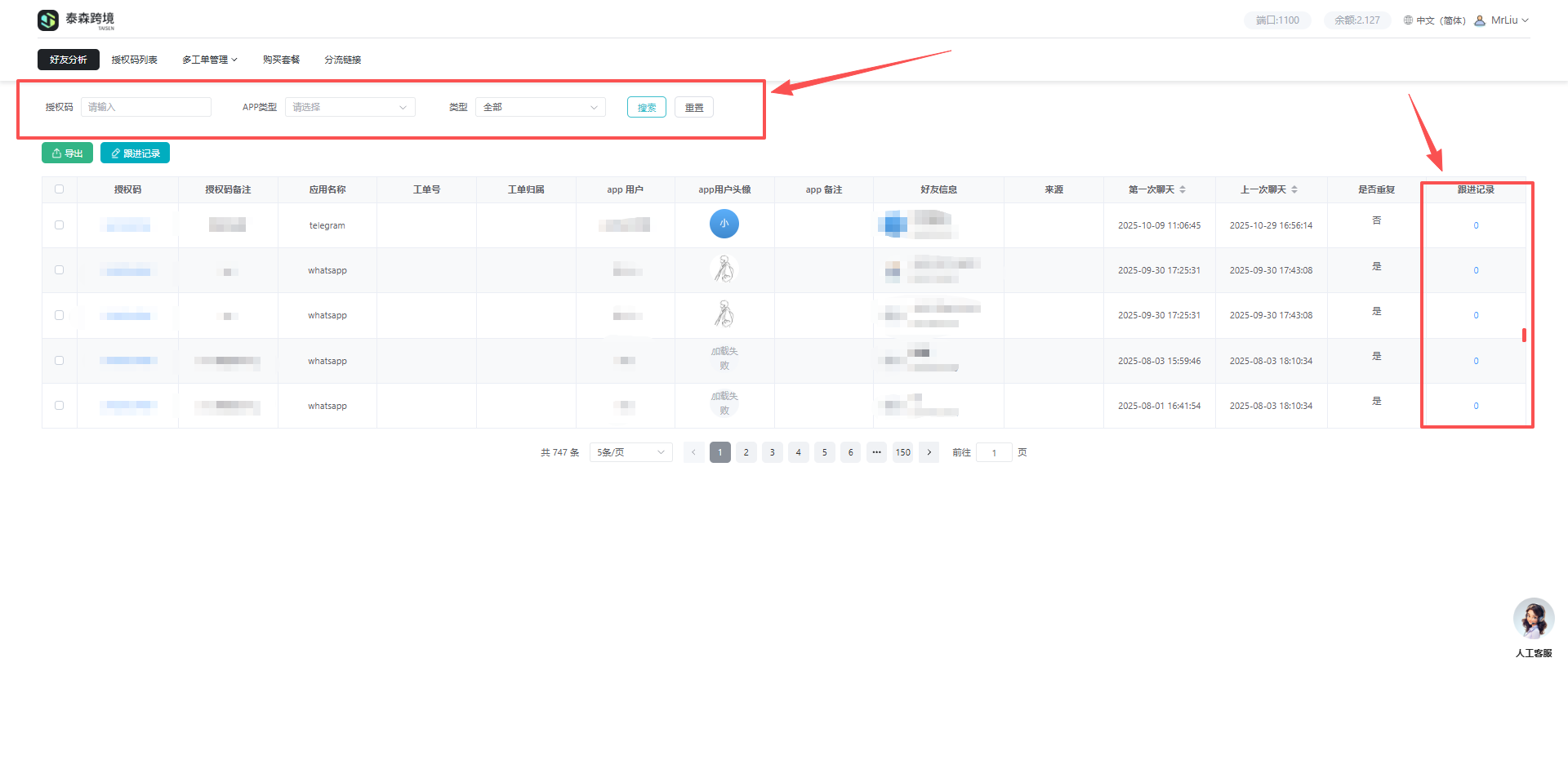The height and width of the screenshot is (778, 1568).
Task: Switch to 授权码列表 tab
Action: click(x=134, y=60)
